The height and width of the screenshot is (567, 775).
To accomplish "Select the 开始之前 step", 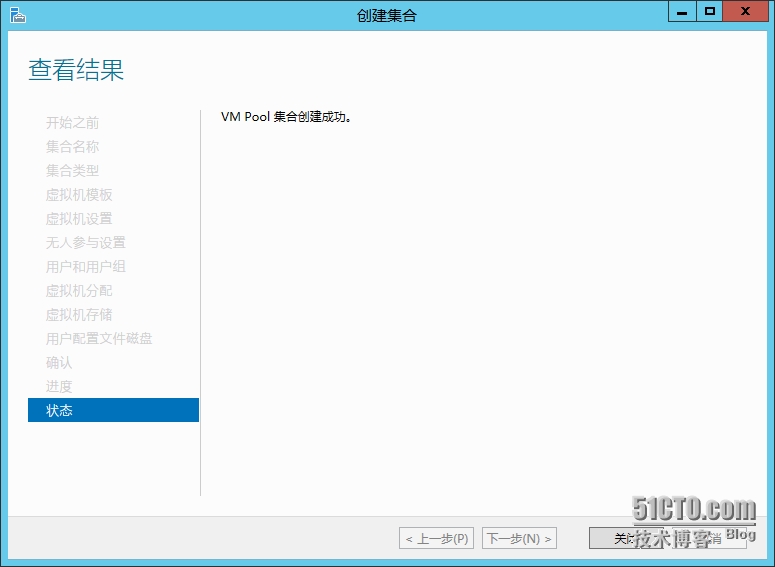I will click(x=72, y=123).
